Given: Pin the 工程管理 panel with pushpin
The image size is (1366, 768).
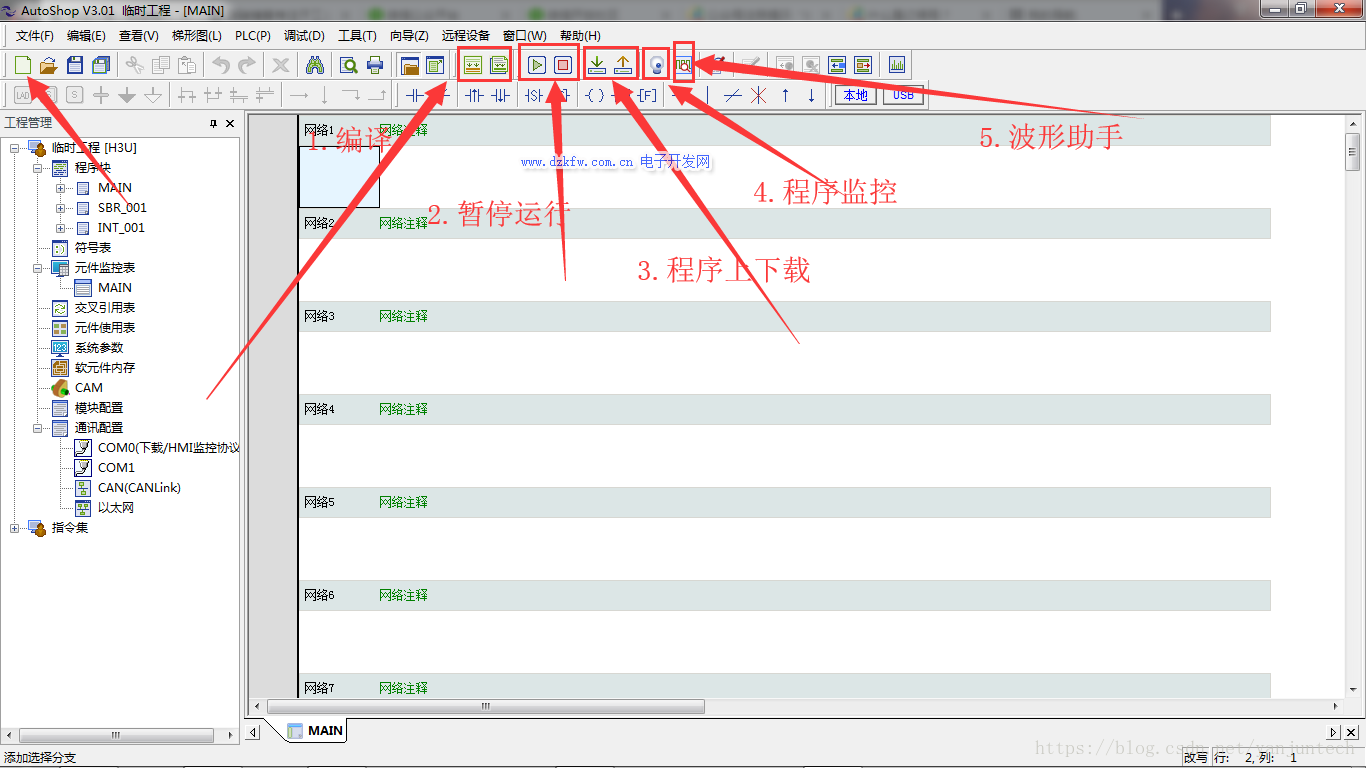Looking at the screenshot, I should [x=213, y=123].
